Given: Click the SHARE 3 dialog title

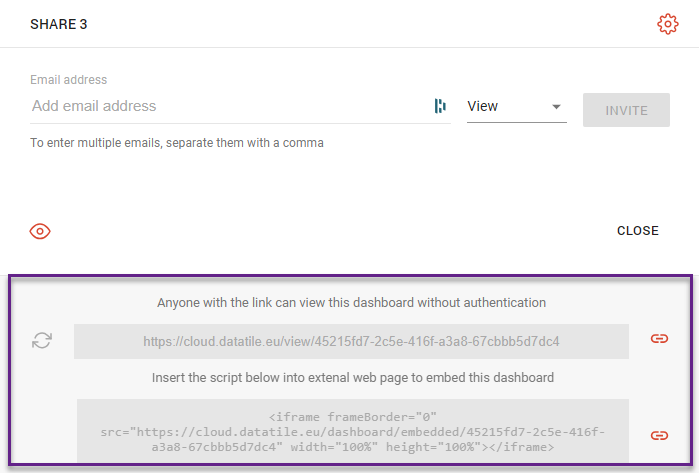Looking at the screenshot, I should tap(58, 24).
